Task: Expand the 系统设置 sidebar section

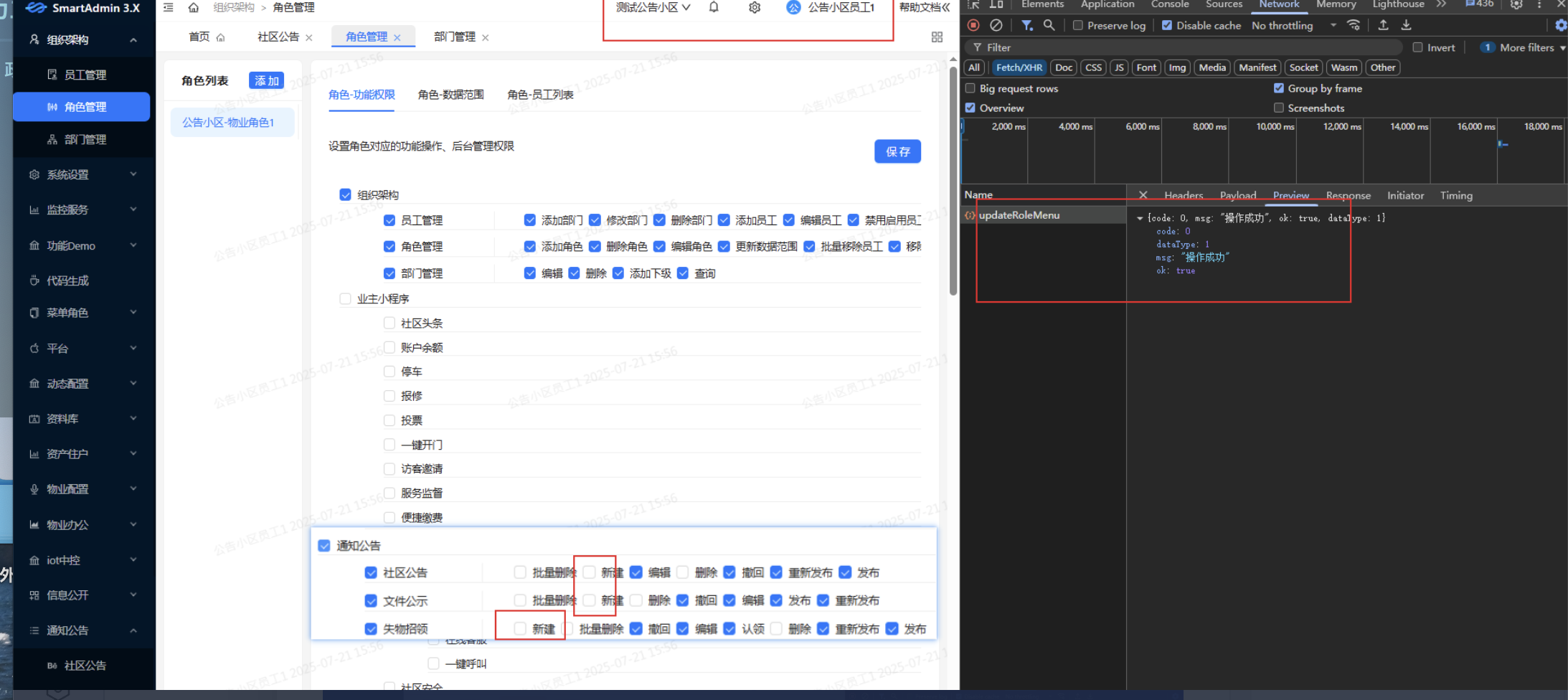Action: pyautogui.click(x=65, y=174)
